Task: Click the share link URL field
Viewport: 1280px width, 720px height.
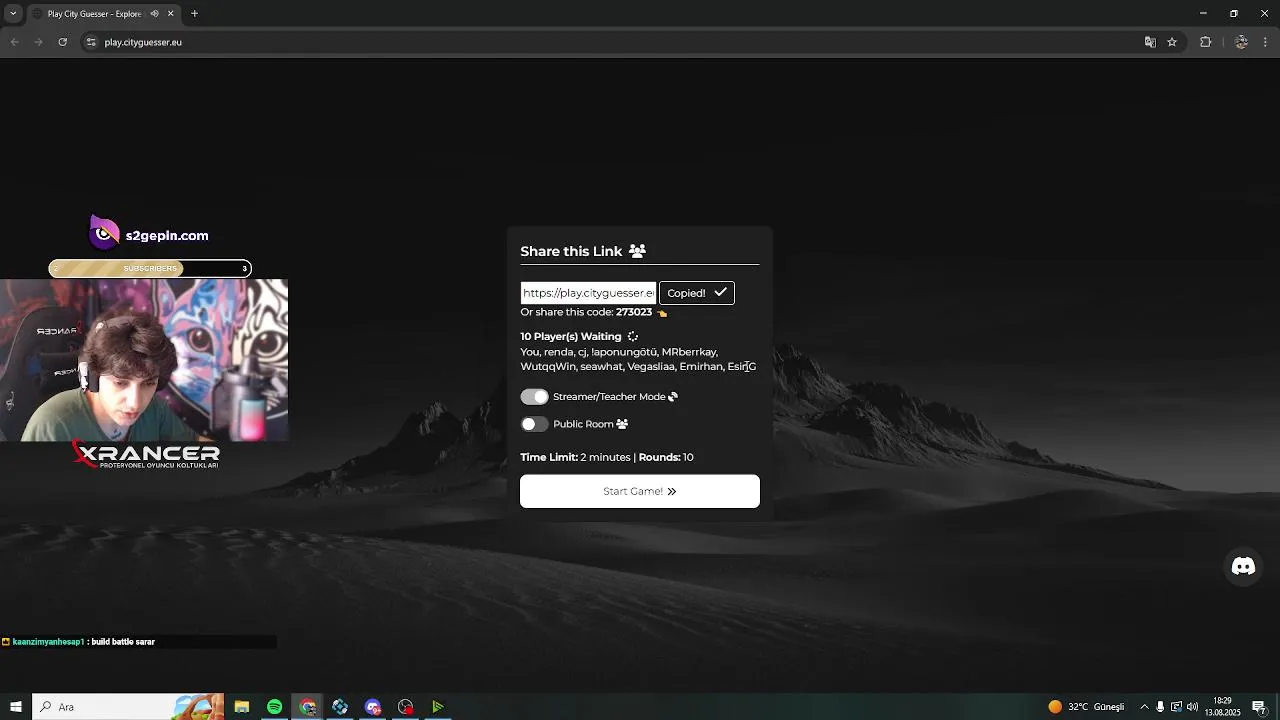Action: (588, 293)
